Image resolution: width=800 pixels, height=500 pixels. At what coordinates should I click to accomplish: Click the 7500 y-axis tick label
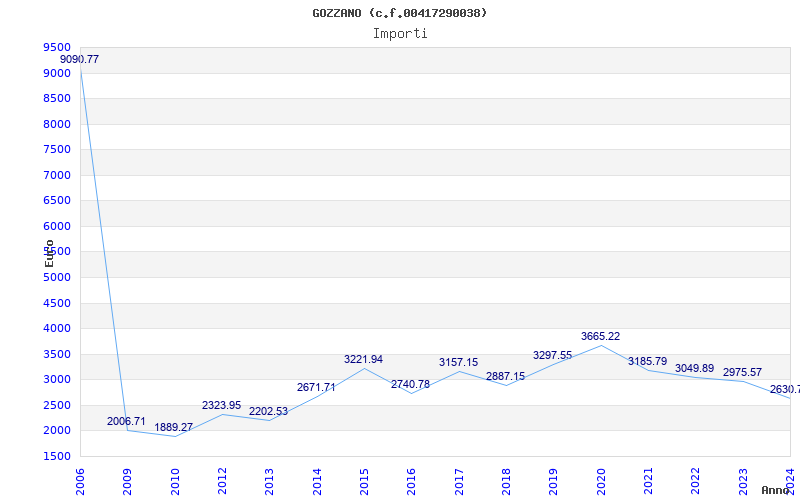(x=57, y=149)
